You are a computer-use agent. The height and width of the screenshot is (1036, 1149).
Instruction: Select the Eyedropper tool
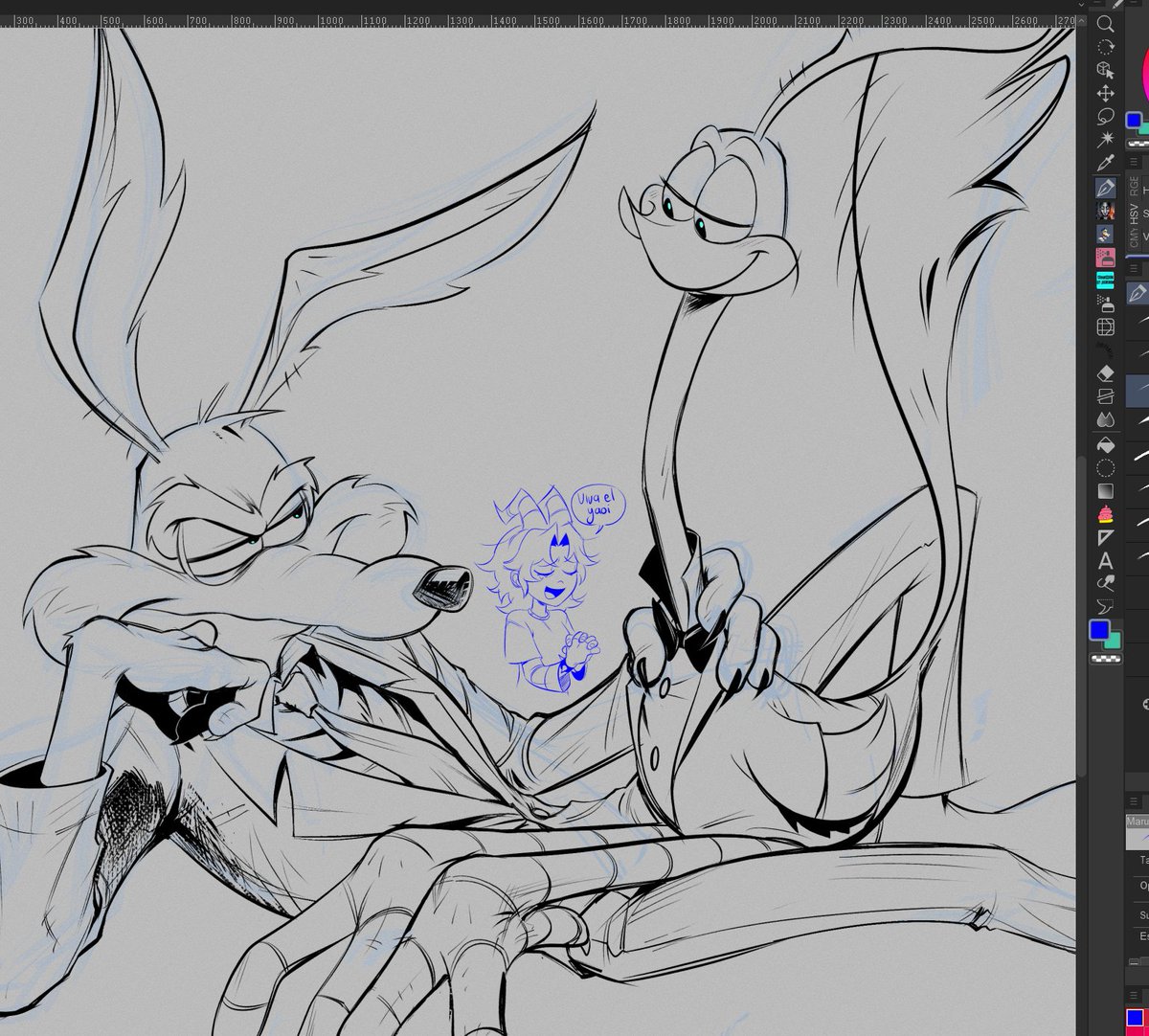coord(1106,163)
